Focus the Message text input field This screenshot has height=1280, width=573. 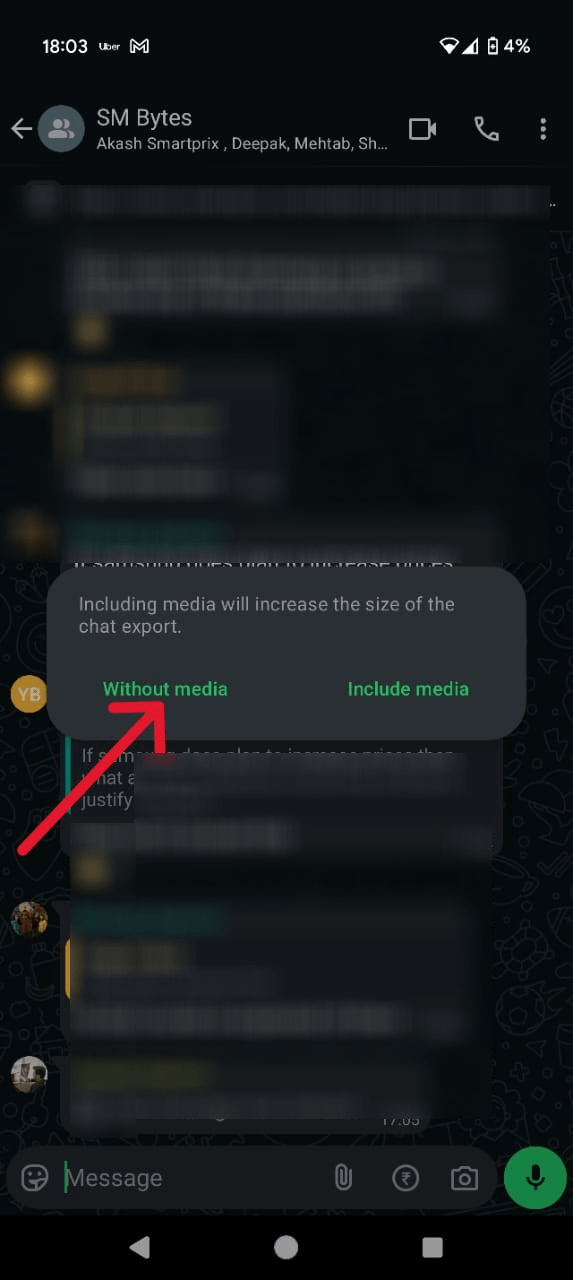[190, 1178]
